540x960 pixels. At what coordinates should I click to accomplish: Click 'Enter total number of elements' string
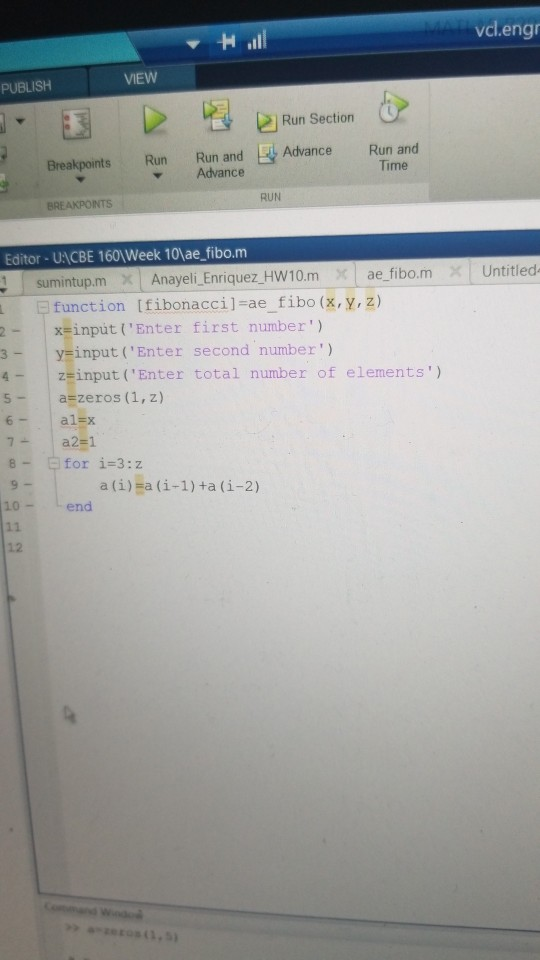[x=280, y=373]
